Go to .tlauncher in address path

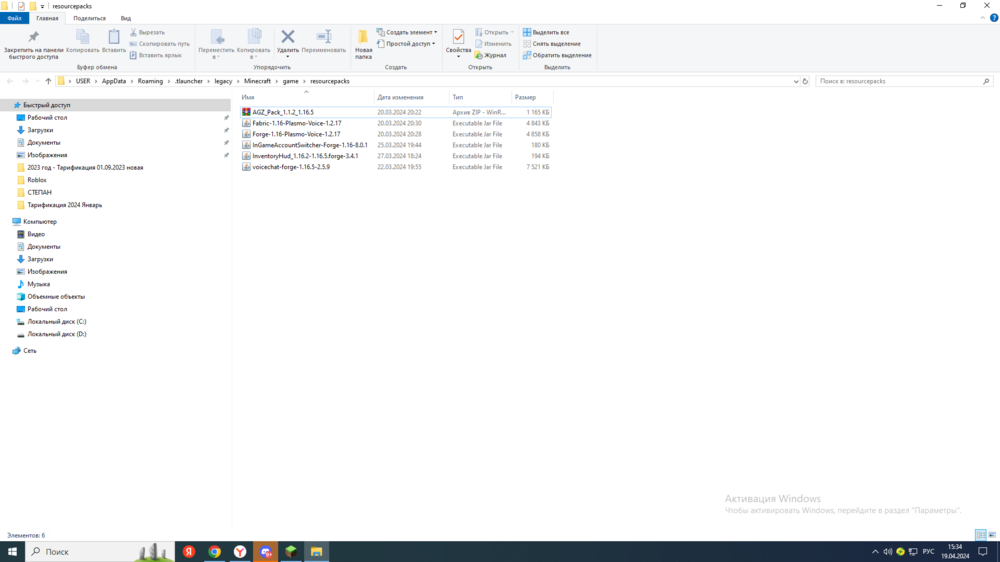point(189,81)
